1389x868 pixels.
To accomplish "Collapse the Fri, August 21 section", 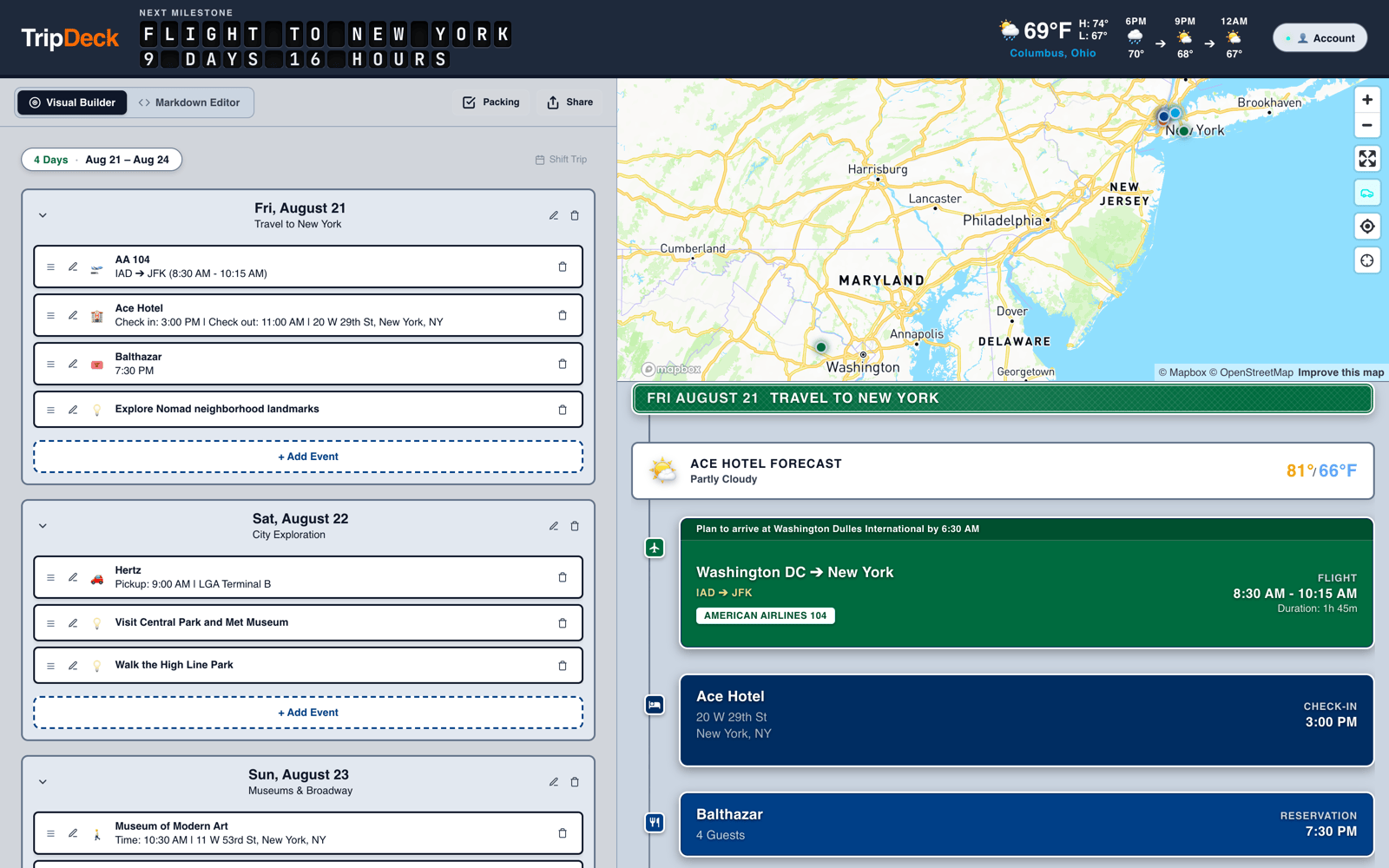I will (43, 215).
